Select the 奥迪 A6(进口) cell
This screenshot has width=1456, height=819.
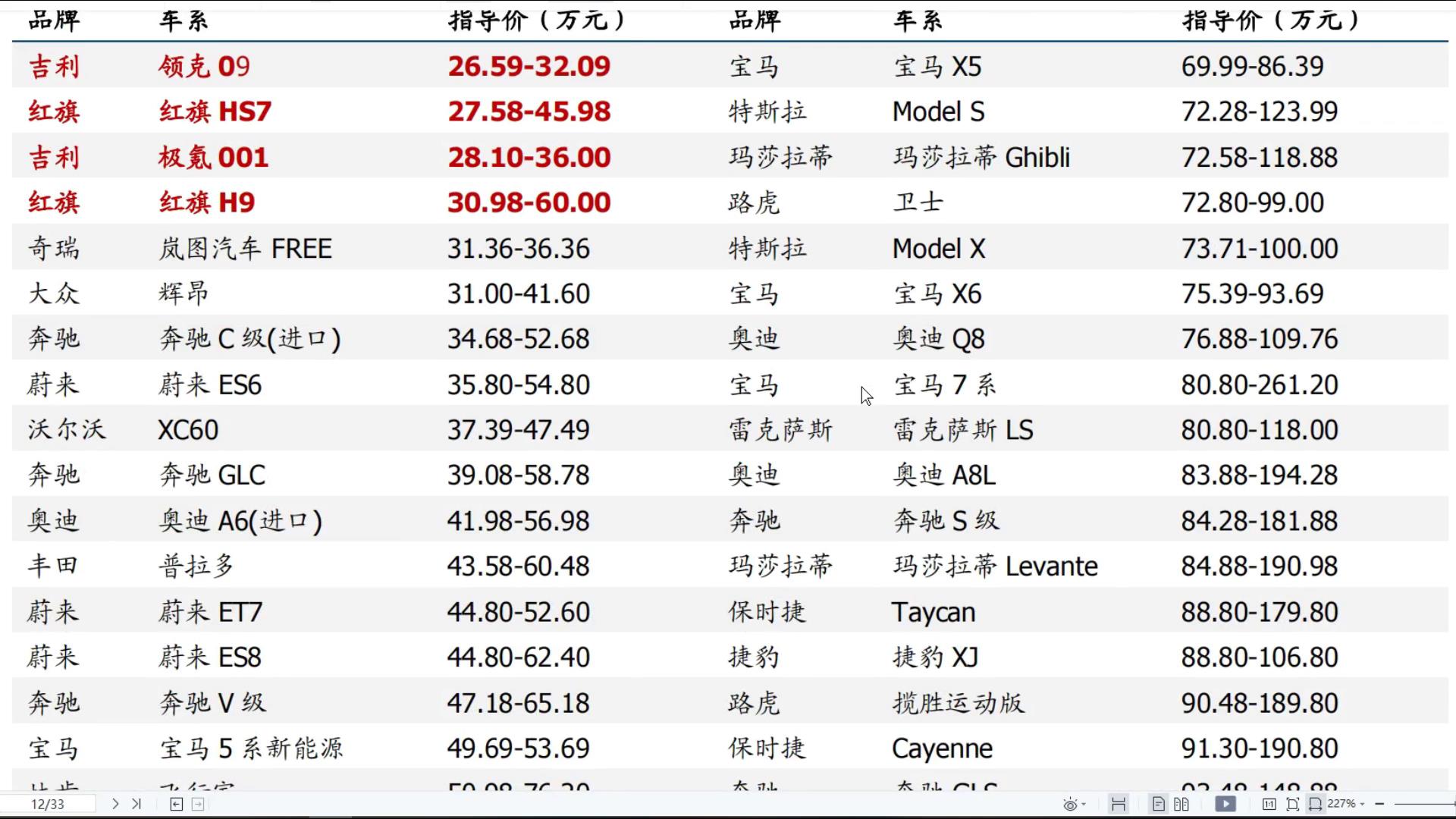coord(240,521)
